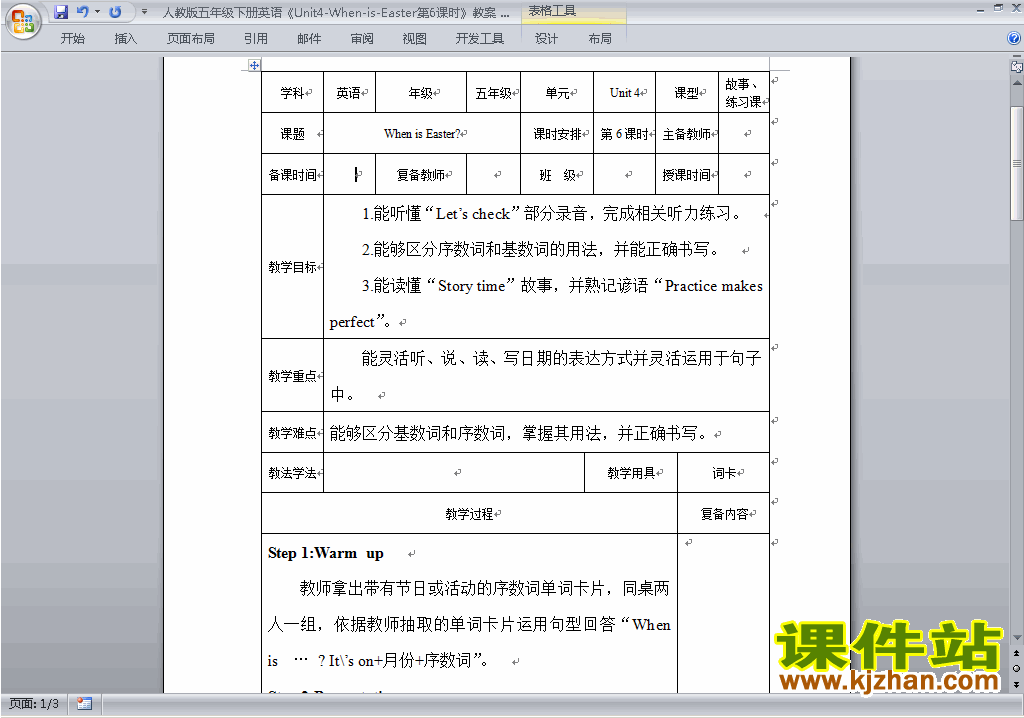This screenshot has height=718, width=1024.
Task: Open the Office button menu
Action: tap(23, 22)
